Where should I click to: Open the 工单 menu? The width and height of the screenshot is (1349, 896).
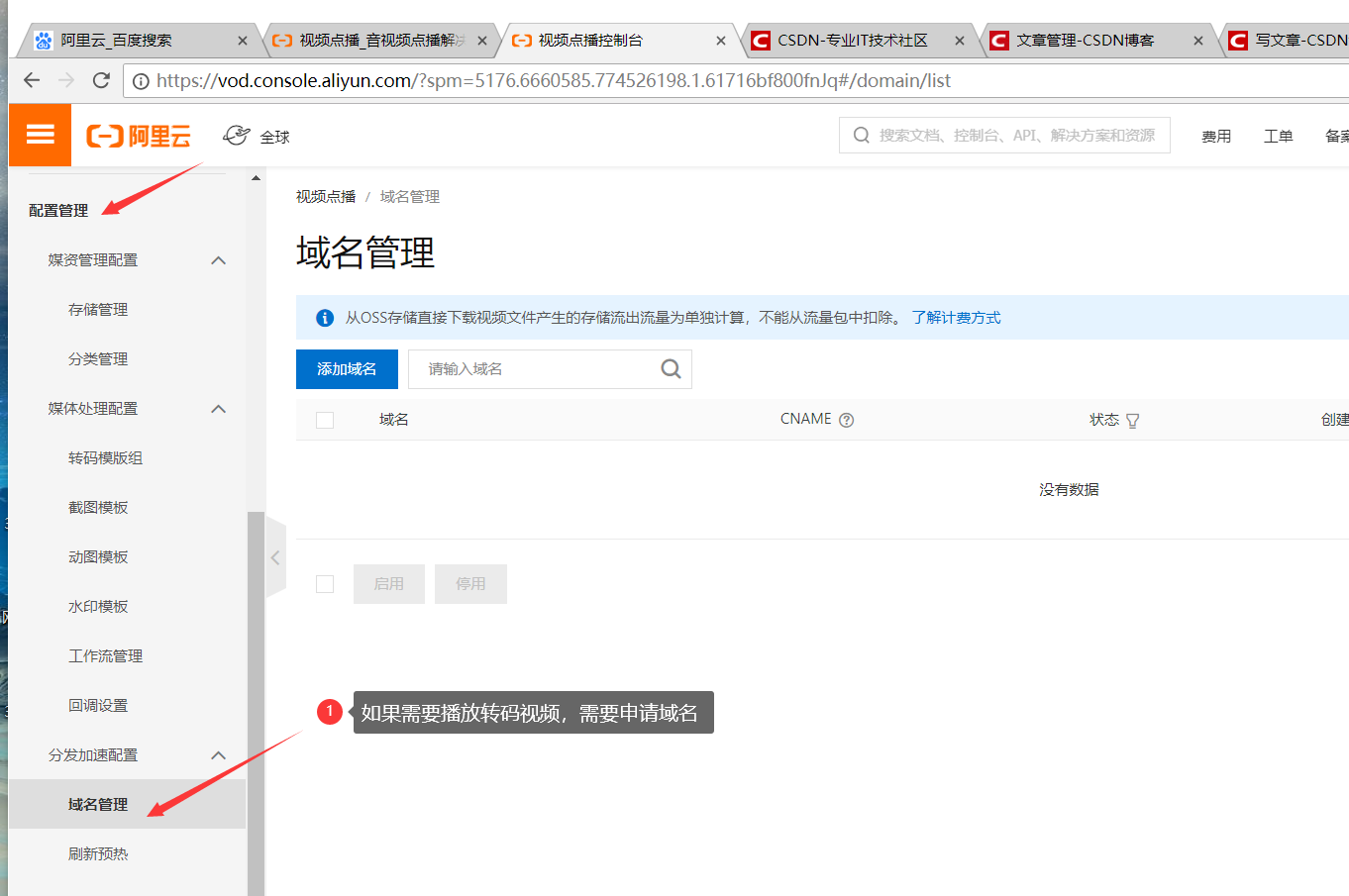[1278, 135]
